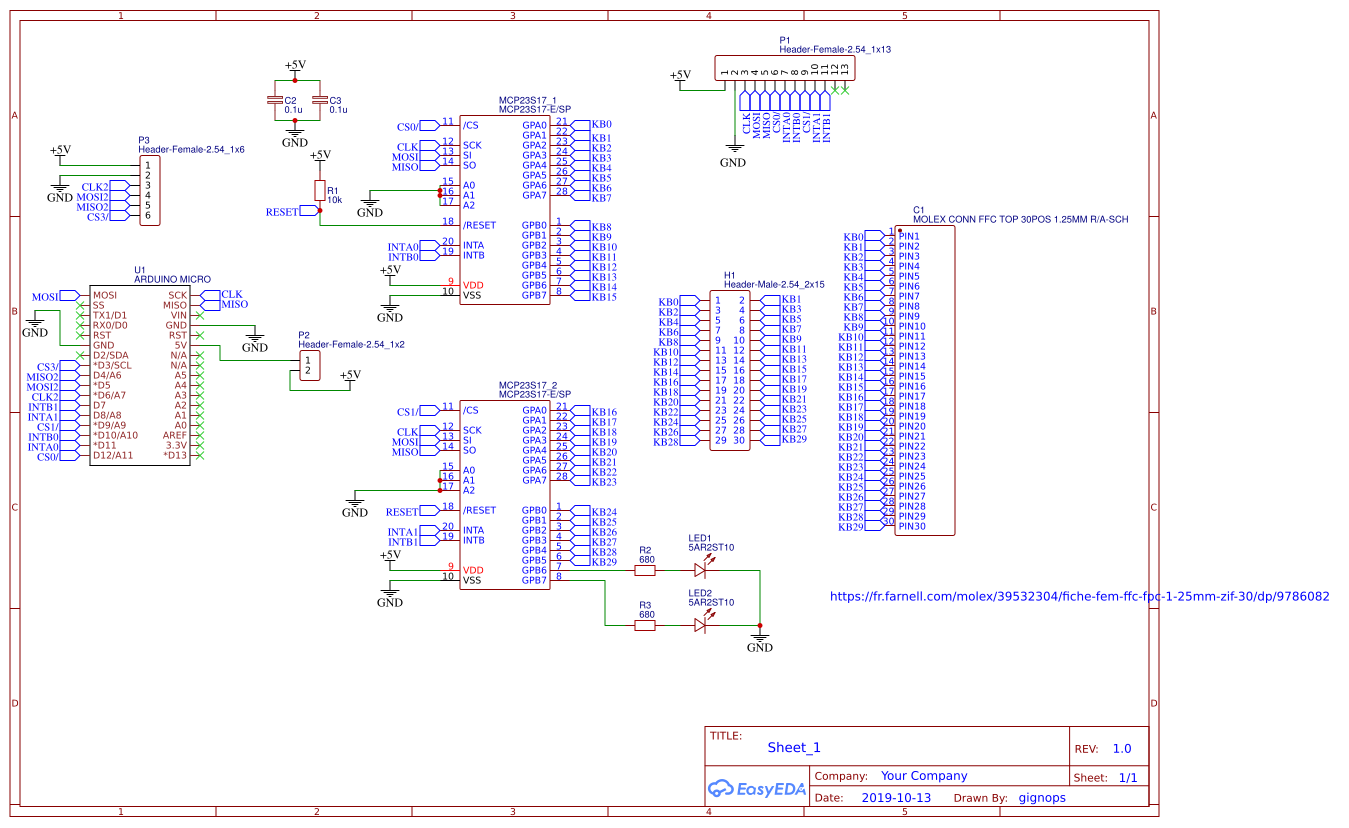Click CS3/ net flag on P3 header
1349x828 pixels.
[106, 217]
